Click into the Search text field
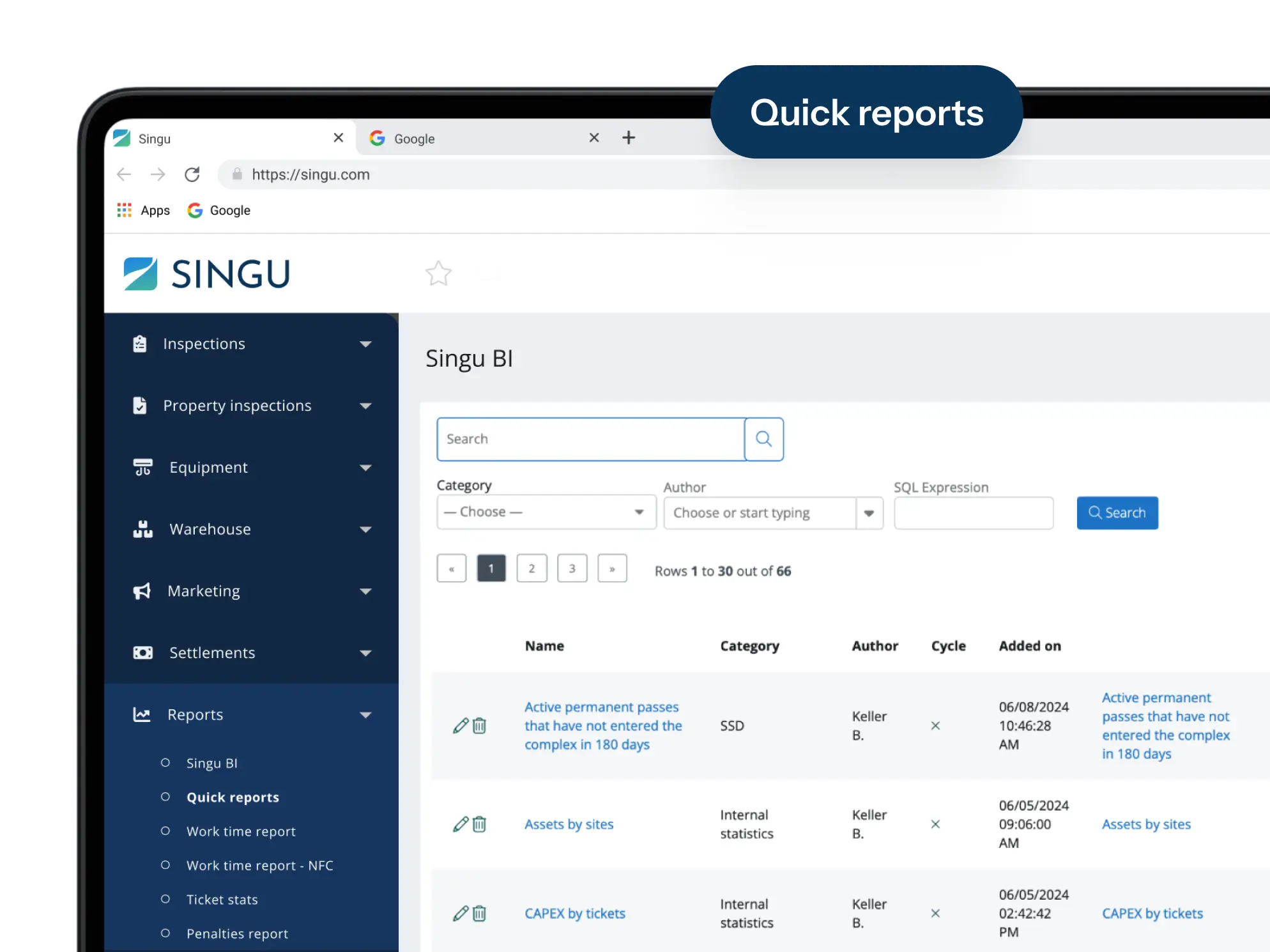Viewport: 1270px width, 952px height. coord(591,439)
